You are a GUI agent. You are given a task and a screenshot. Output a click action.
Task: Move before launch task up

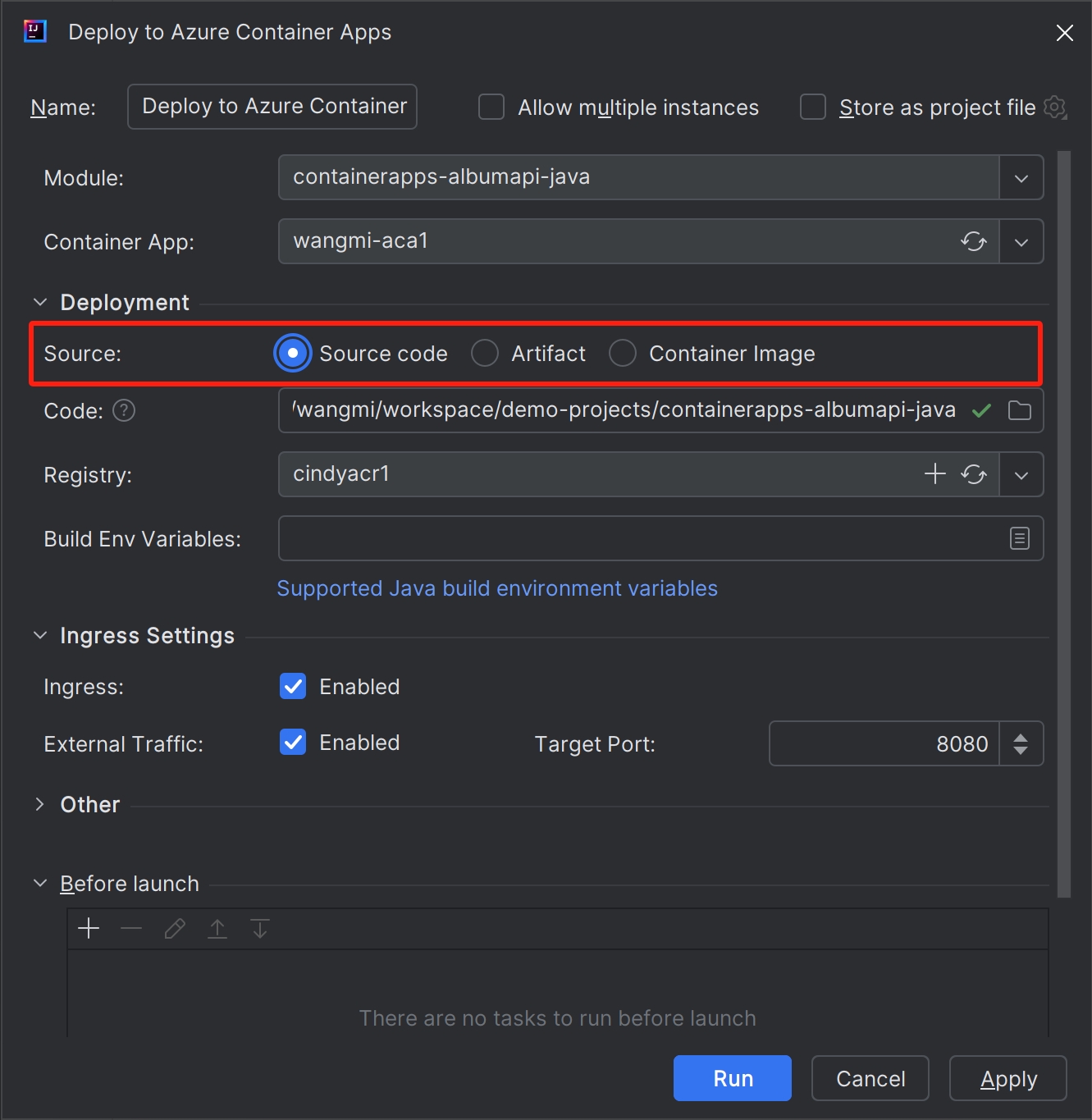[217, 929]
